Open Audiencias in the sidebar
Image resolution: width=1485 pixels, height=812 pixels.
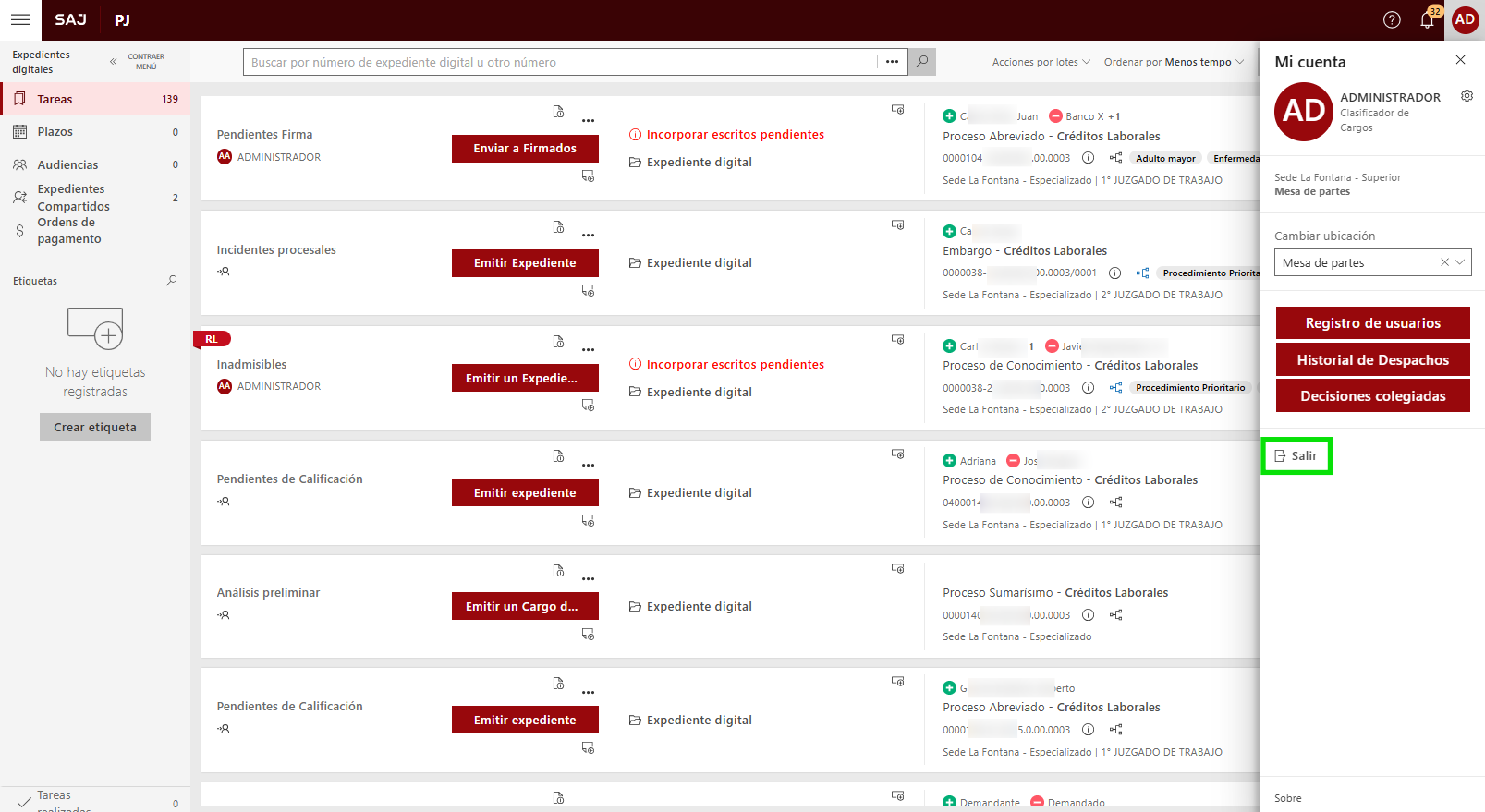[67, 164]
